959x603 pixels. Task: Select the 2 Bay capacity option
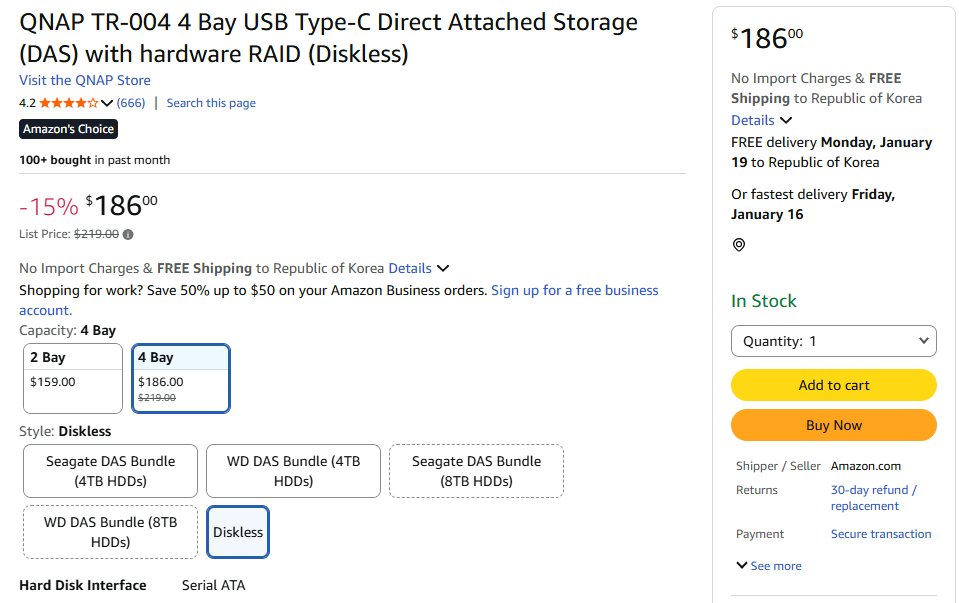(x=72, y=378)
